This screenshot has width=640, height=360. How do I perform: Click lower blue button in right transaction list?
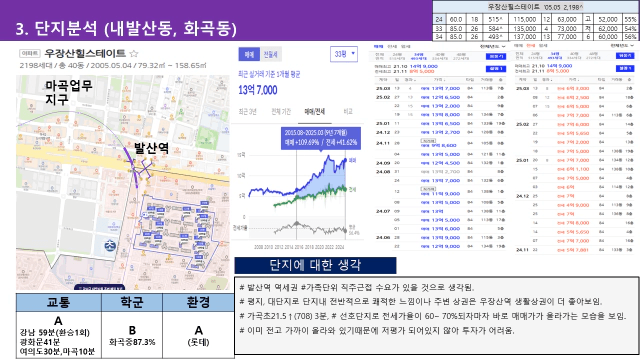[x=625, y=68]
